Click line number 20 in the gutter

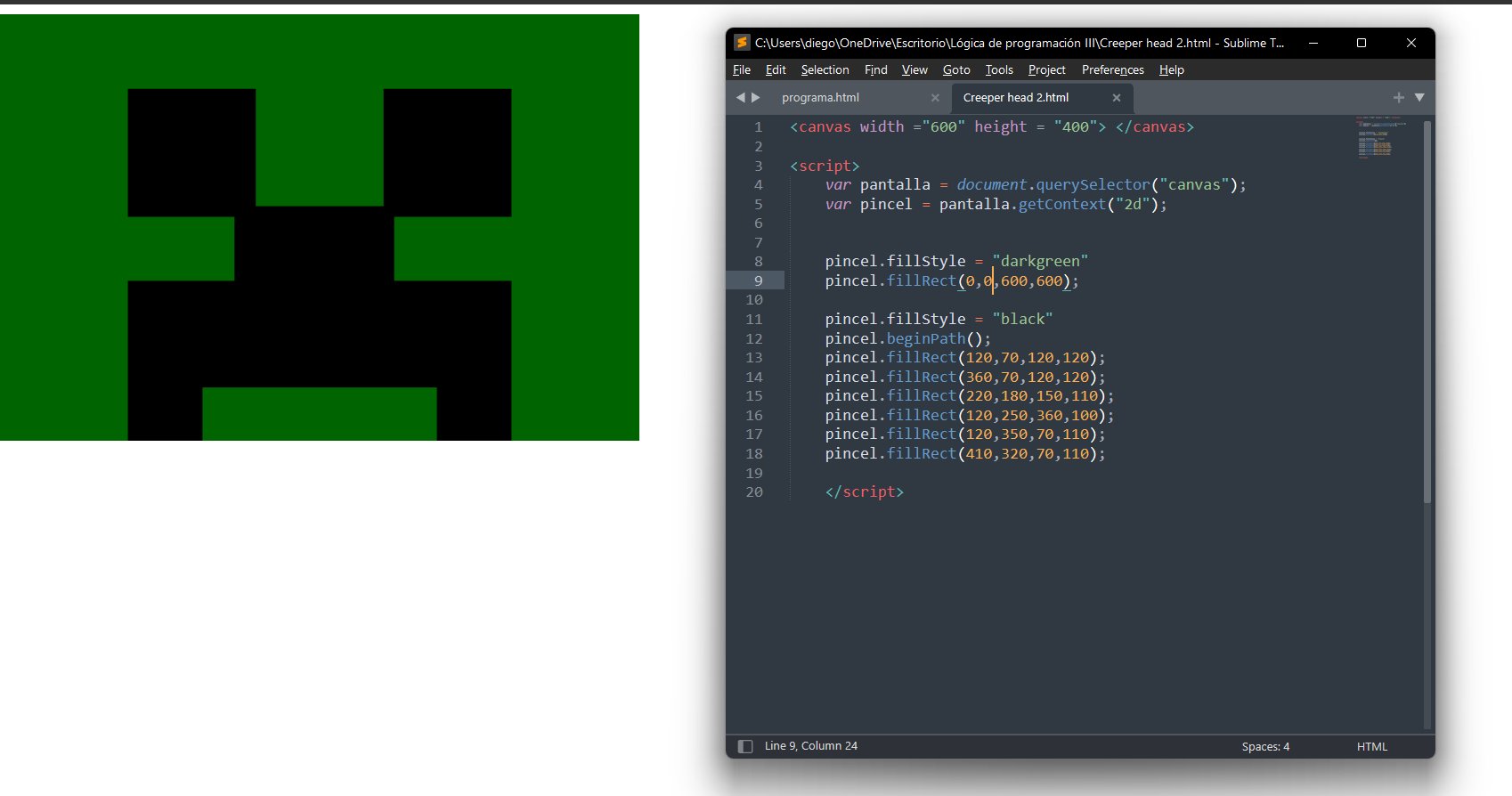pos(754,492)
